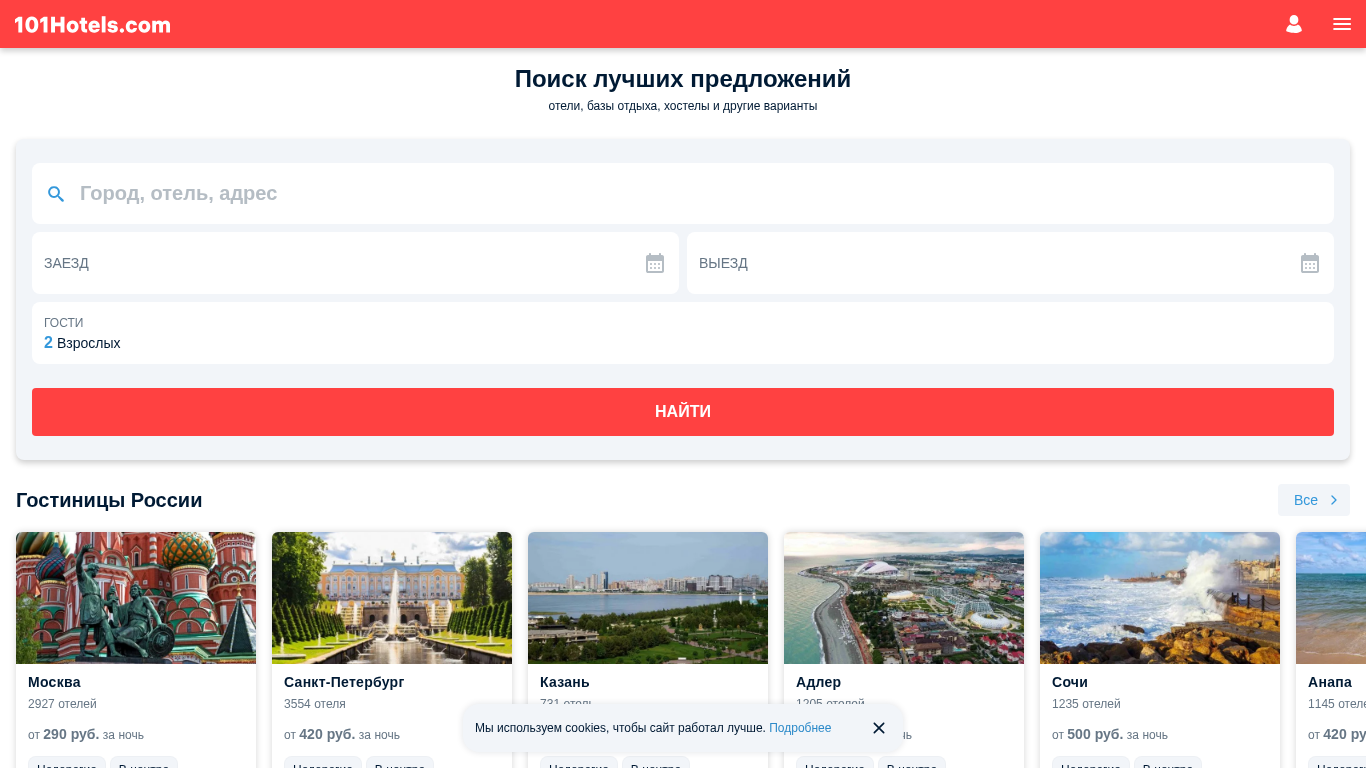Click the 'от 290 руб. за ночь' price

[x=86, y=734]
